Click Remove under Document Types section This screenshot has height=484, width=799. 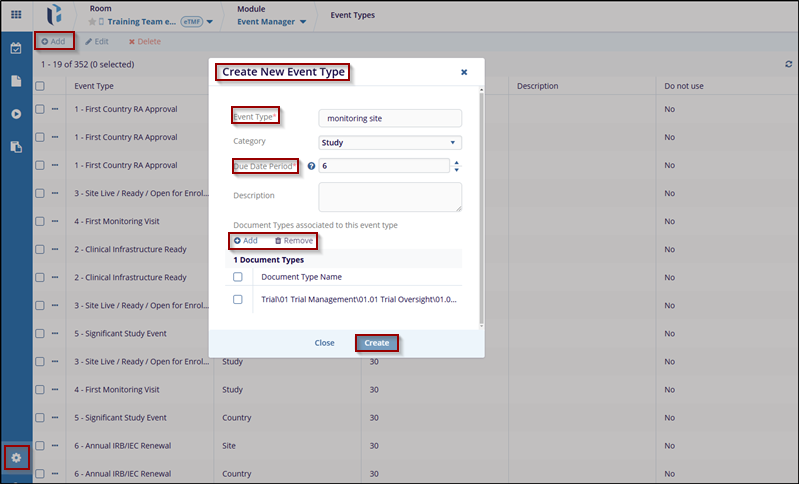click(x=294, y=241)
